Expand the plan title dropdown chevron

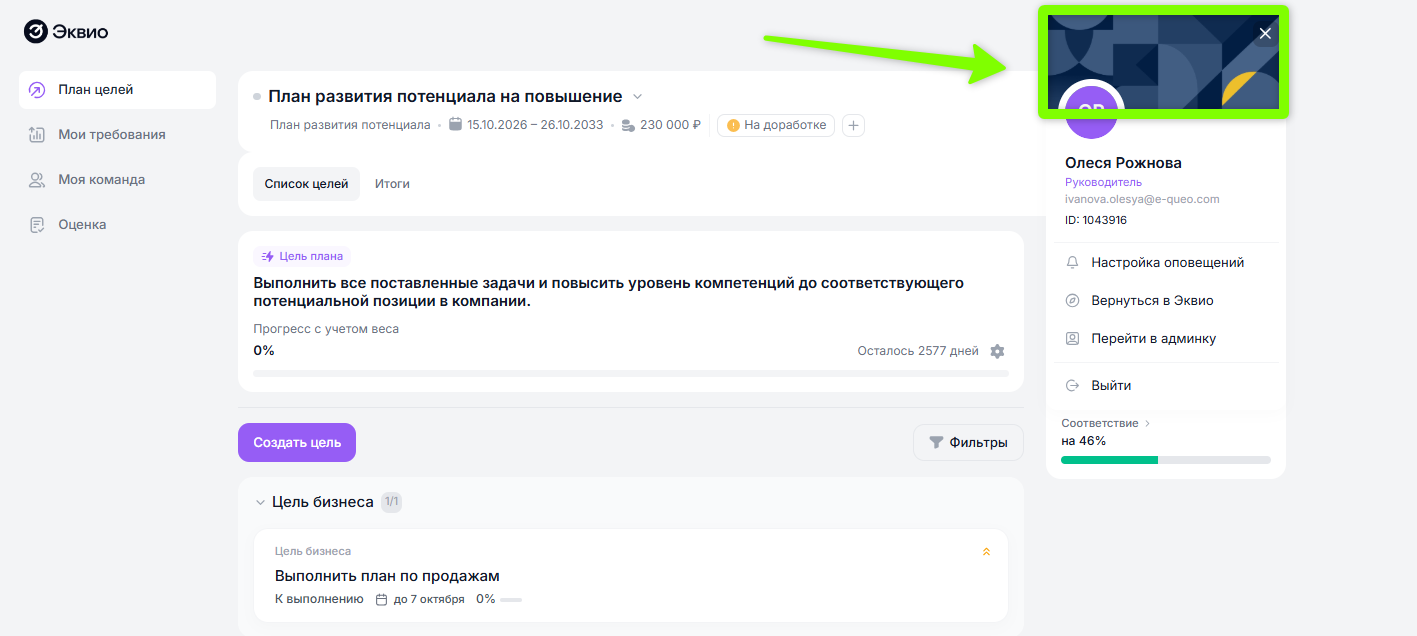[638, 97]
